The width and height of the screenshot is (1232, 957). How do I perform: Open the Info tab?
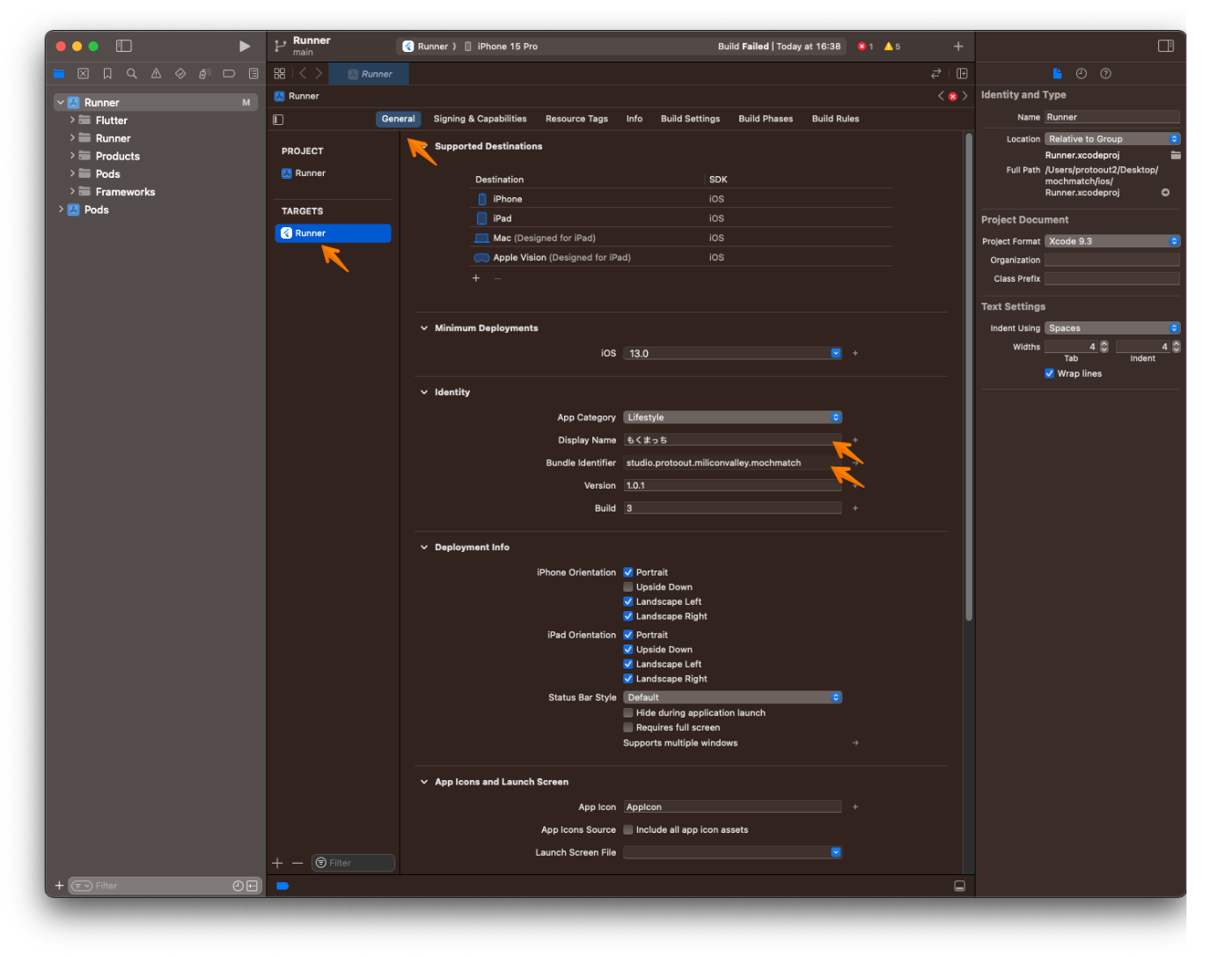click(x=634, y=119)
